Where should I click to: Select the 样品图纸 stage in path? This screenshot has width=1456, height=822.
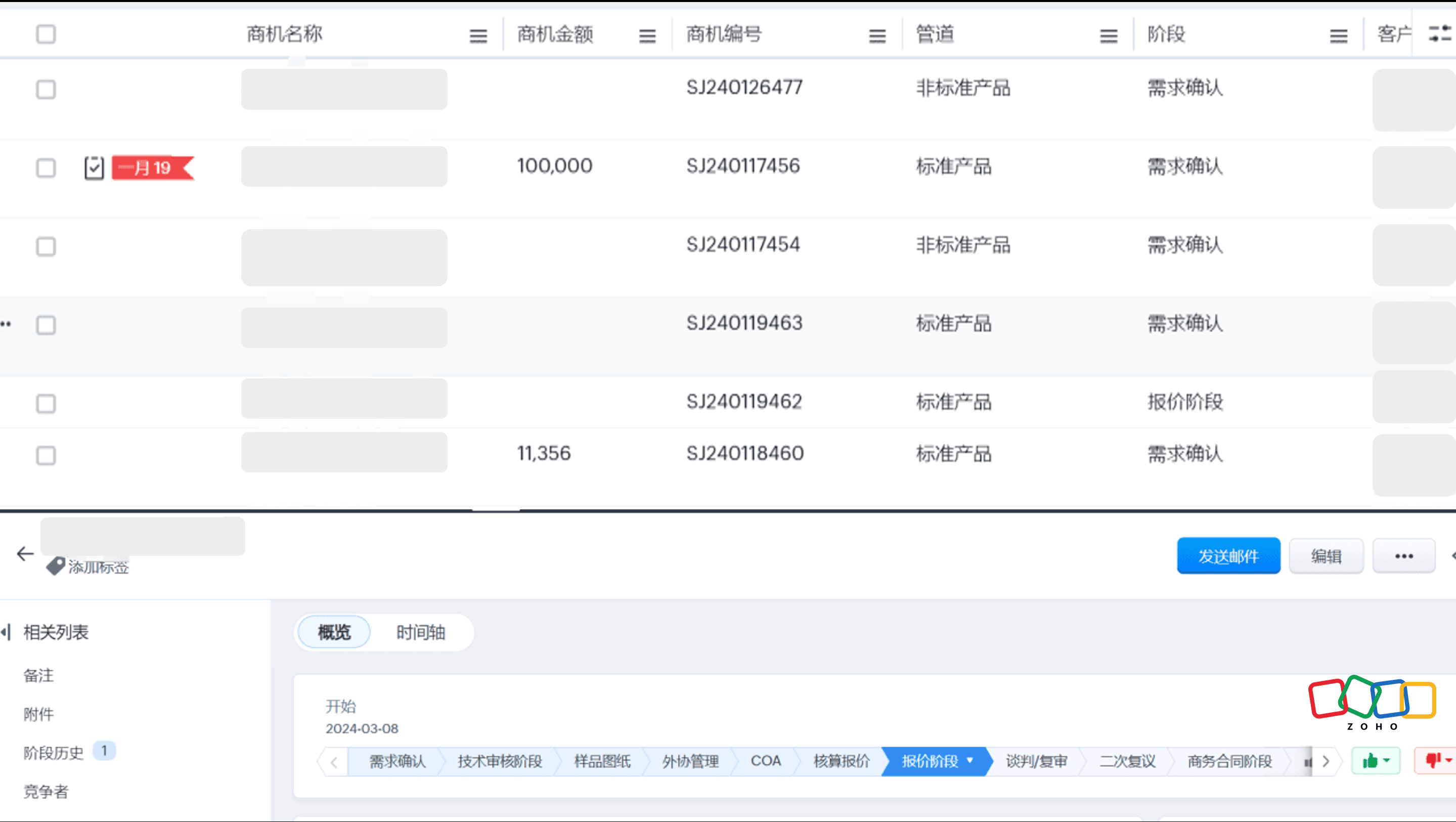click(602, 761)
